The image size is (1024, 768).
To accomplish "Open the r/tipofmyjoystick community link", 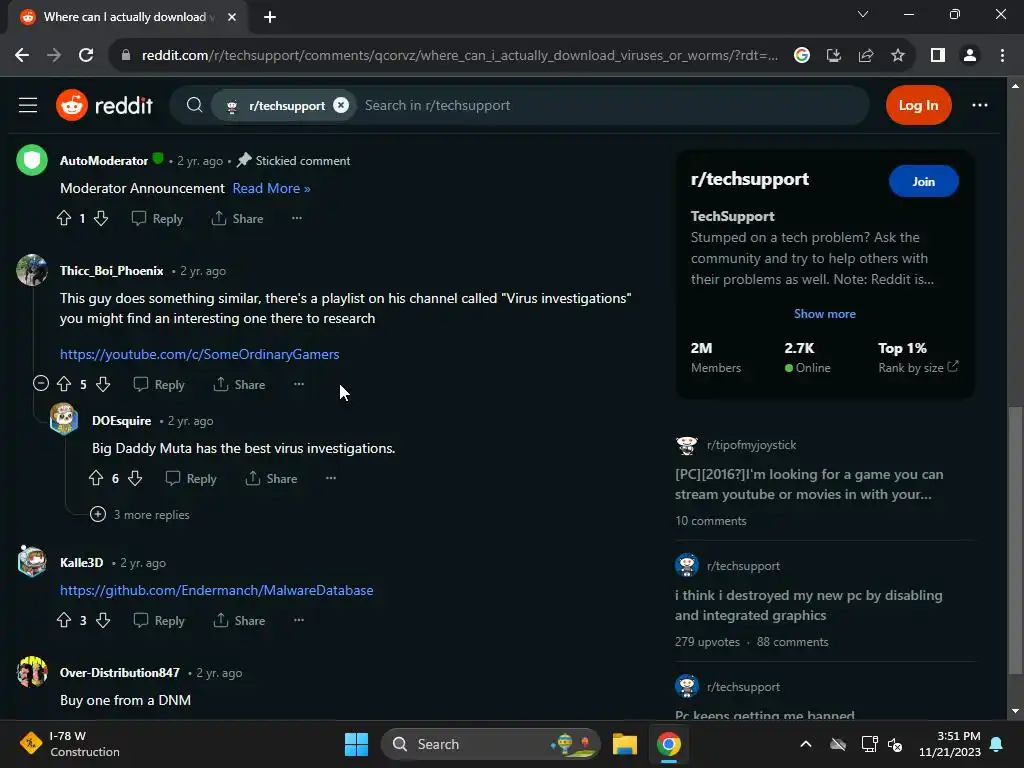I will point(751,445).
